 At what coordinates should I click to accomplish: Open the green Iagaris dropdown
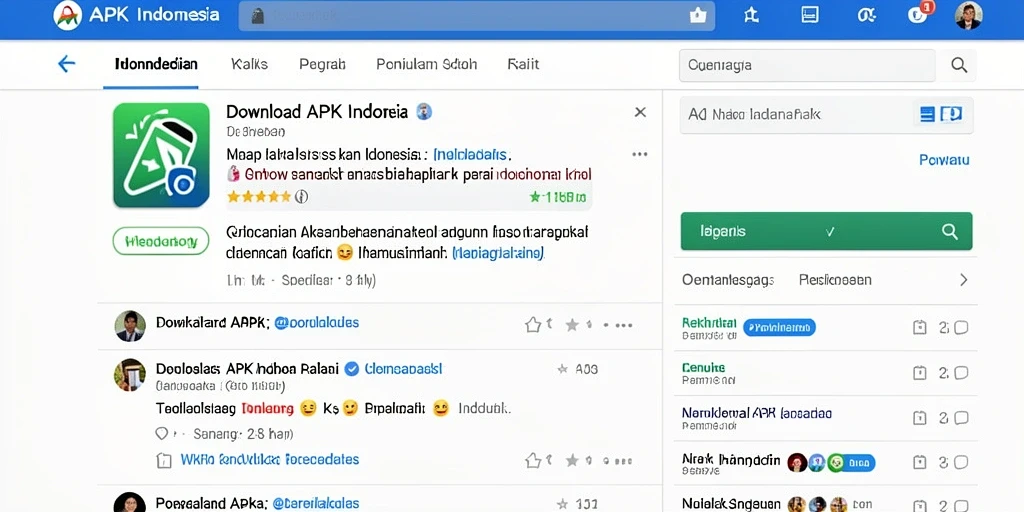point(826,231)
